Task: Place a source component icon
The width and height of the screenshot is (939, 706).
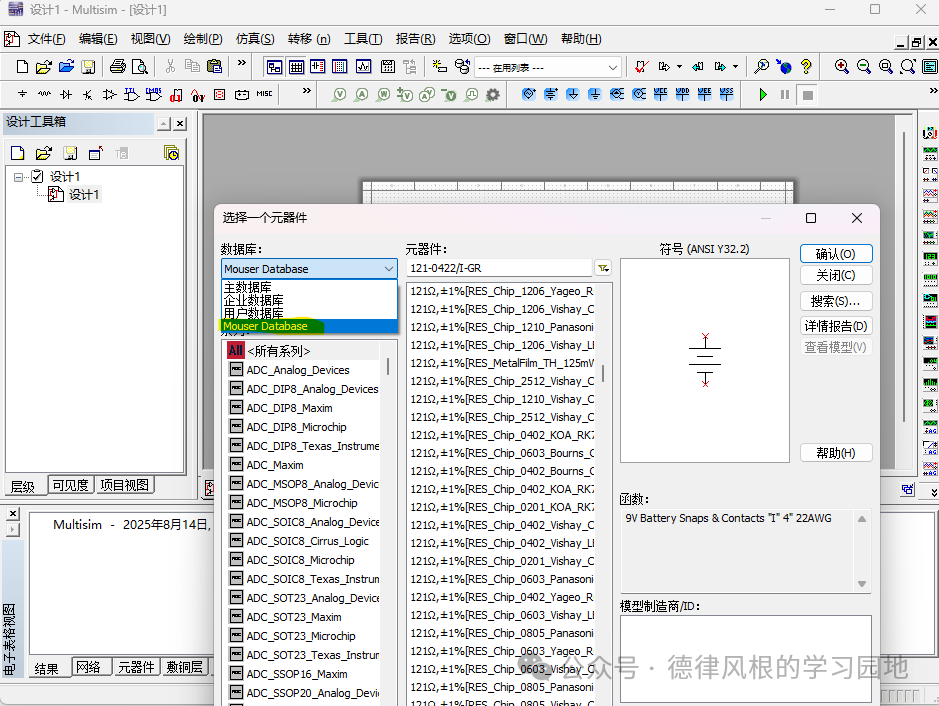Action: click(x=22, y=94)
